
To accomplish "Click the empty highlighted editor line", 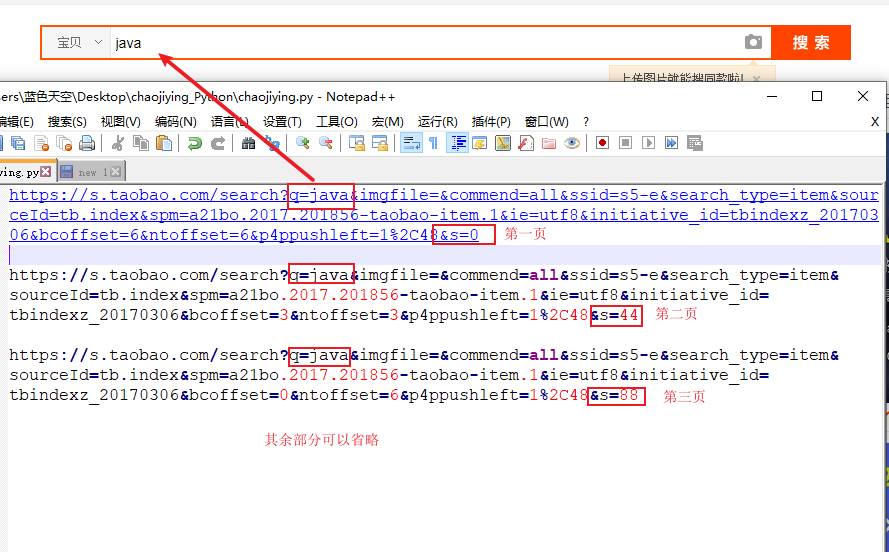I will (444, 255).
